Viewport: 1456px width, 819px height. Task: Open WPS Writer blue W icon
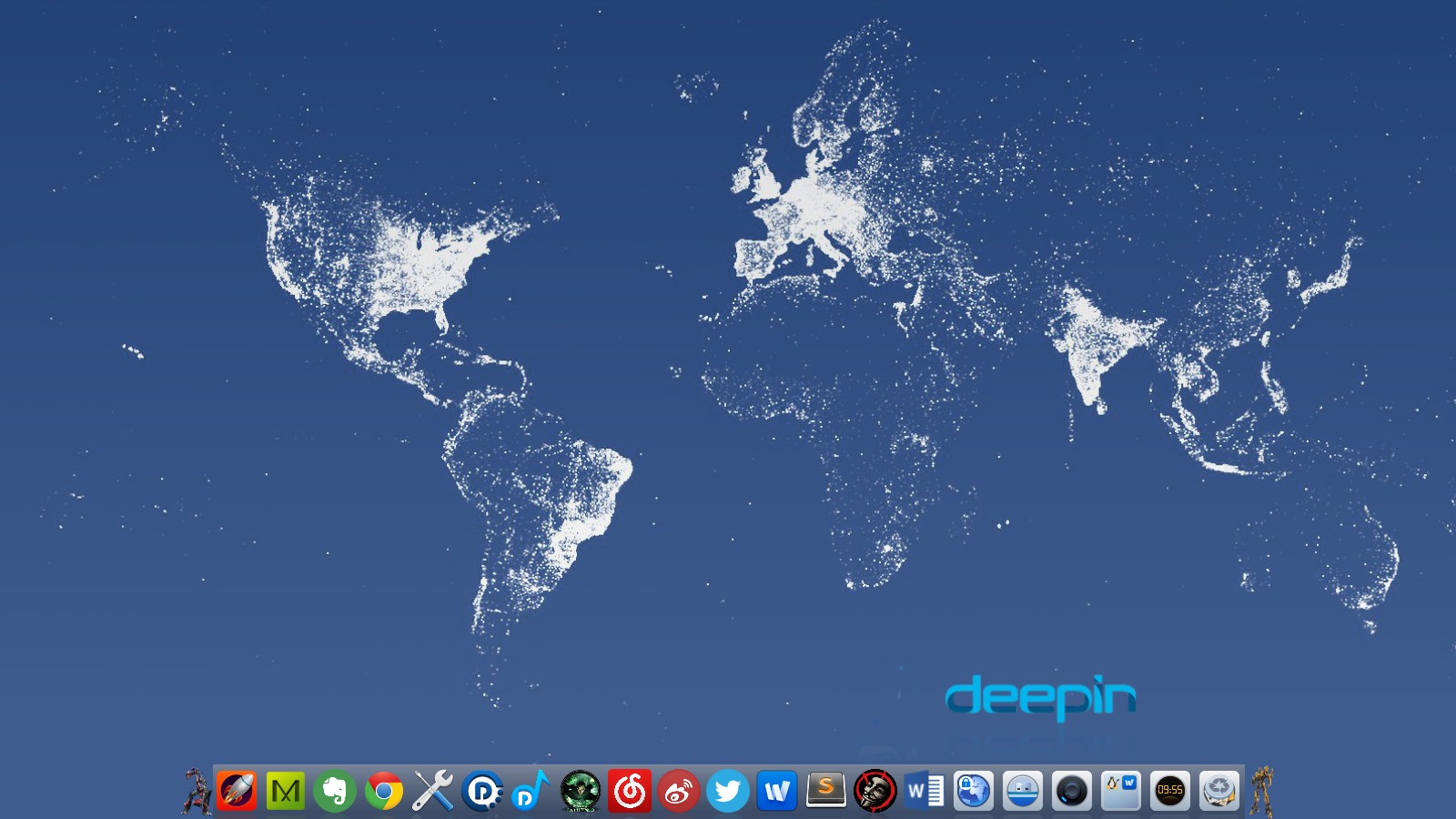pyautogui.click(x=777, y=791)
